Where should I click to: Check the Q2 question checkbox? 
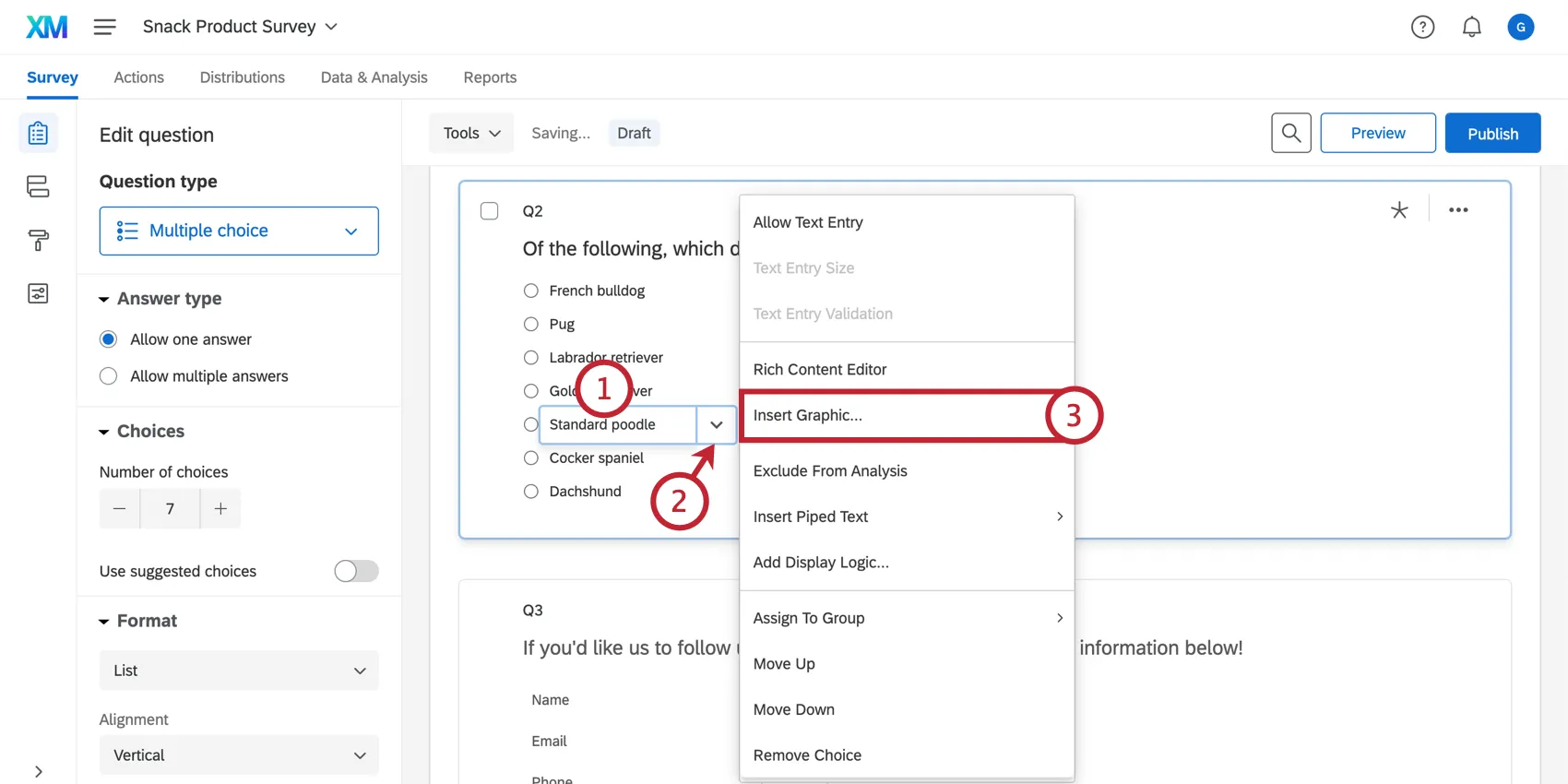(x=490, y=211)
